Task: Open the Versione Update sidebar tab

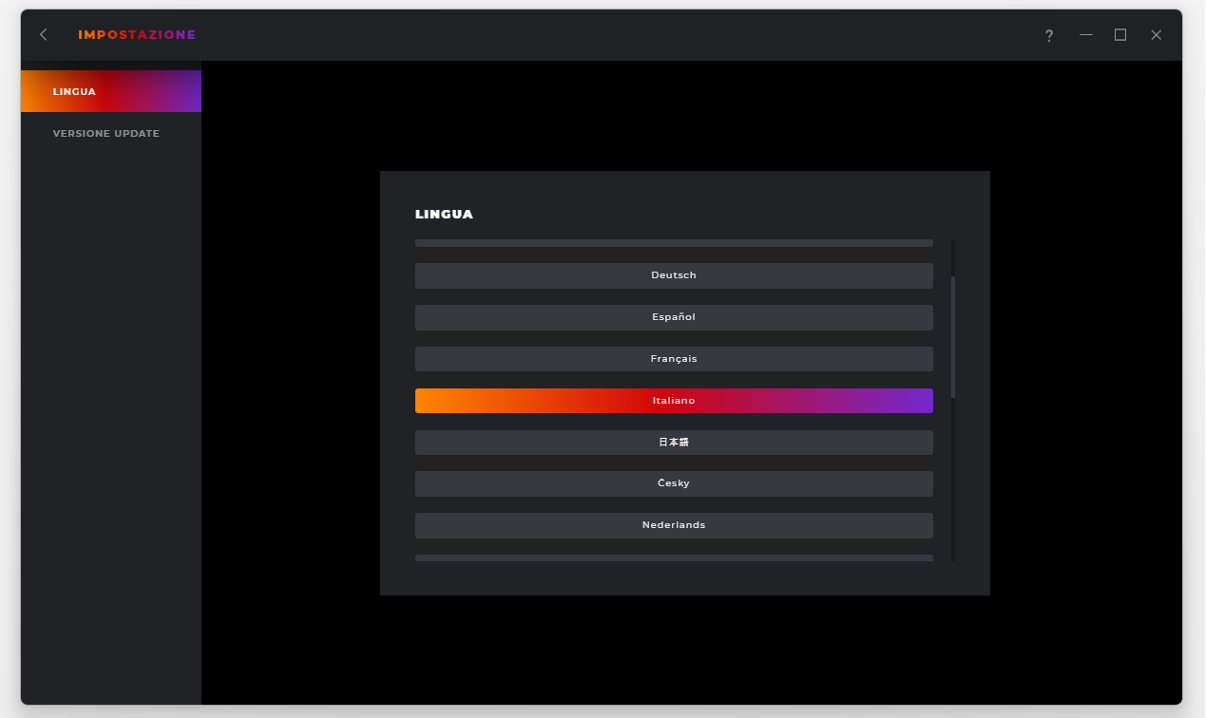Action: 111,133
